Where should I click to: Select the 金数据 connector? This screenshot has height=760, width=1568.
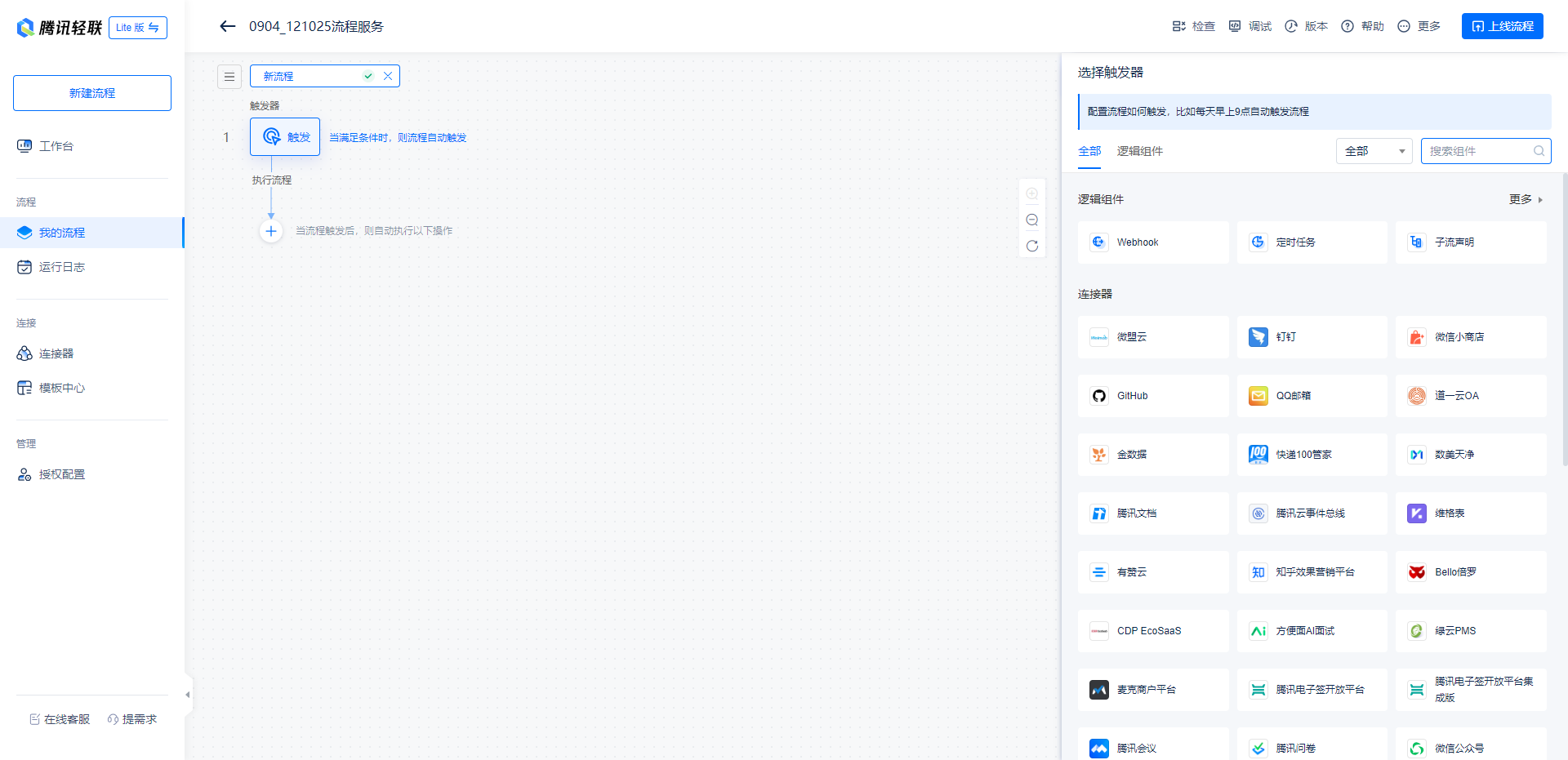coord(1153,455)
